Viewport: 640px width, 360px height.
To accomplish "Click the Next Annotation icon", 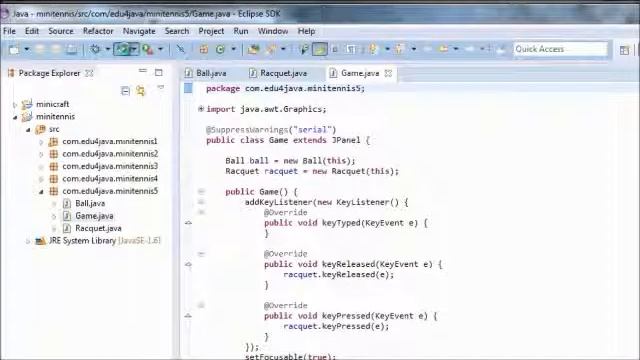I will tap(373, 49).
